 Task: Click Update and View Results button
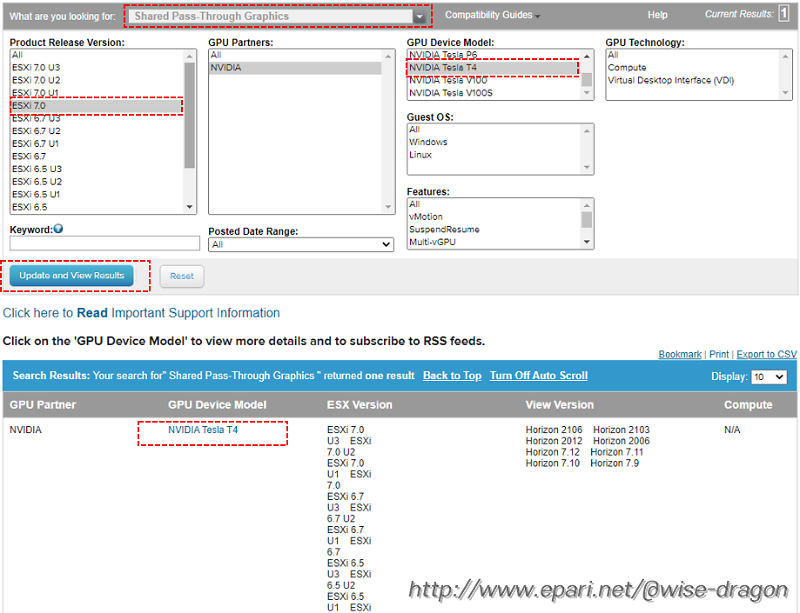point(71,276)
